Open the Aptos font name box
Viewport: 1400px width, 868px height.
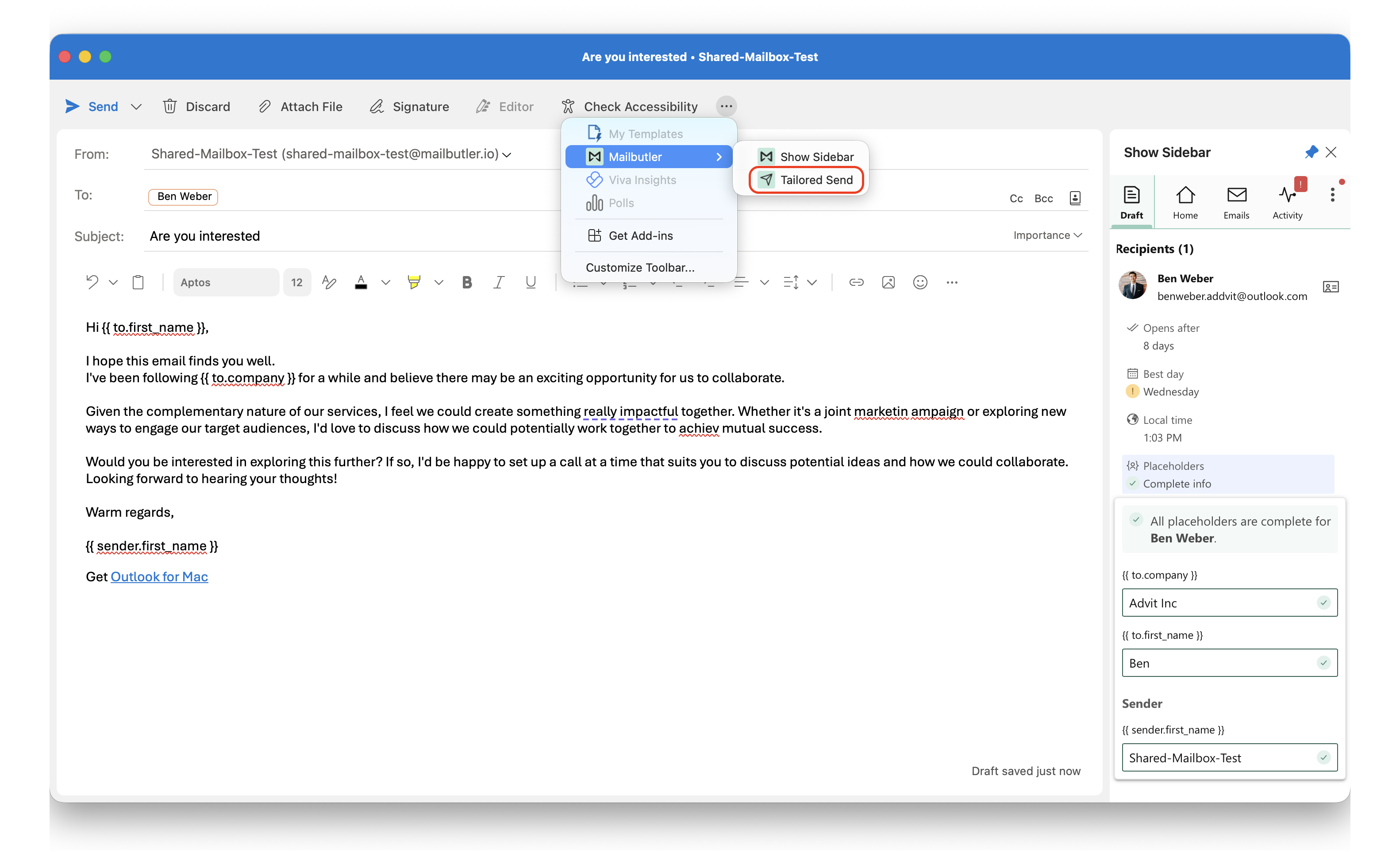[x=226, y=282]
